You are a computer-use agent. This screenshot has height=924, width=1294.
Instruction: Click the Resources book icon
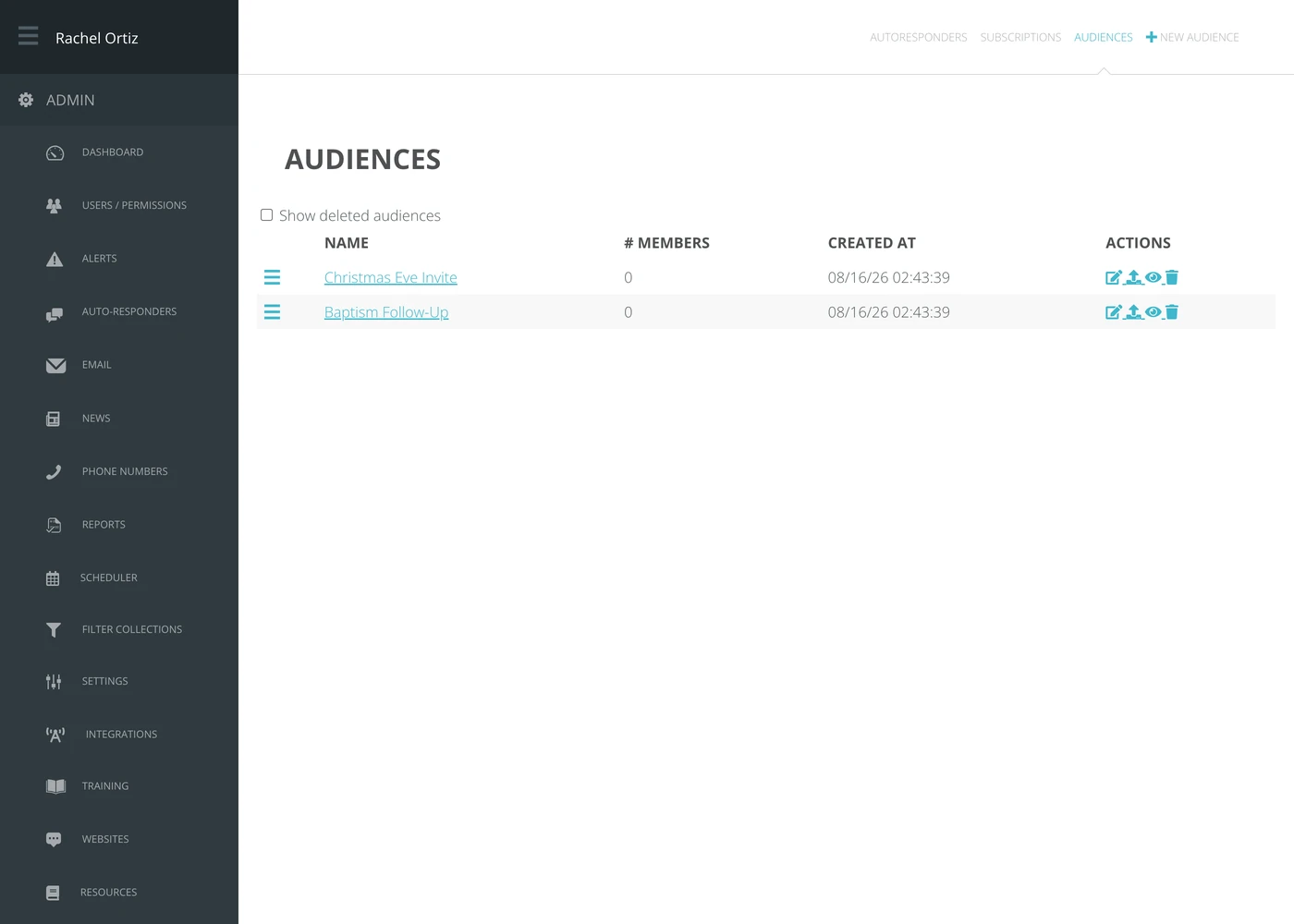pyautogui.click(x=53, y=893)
